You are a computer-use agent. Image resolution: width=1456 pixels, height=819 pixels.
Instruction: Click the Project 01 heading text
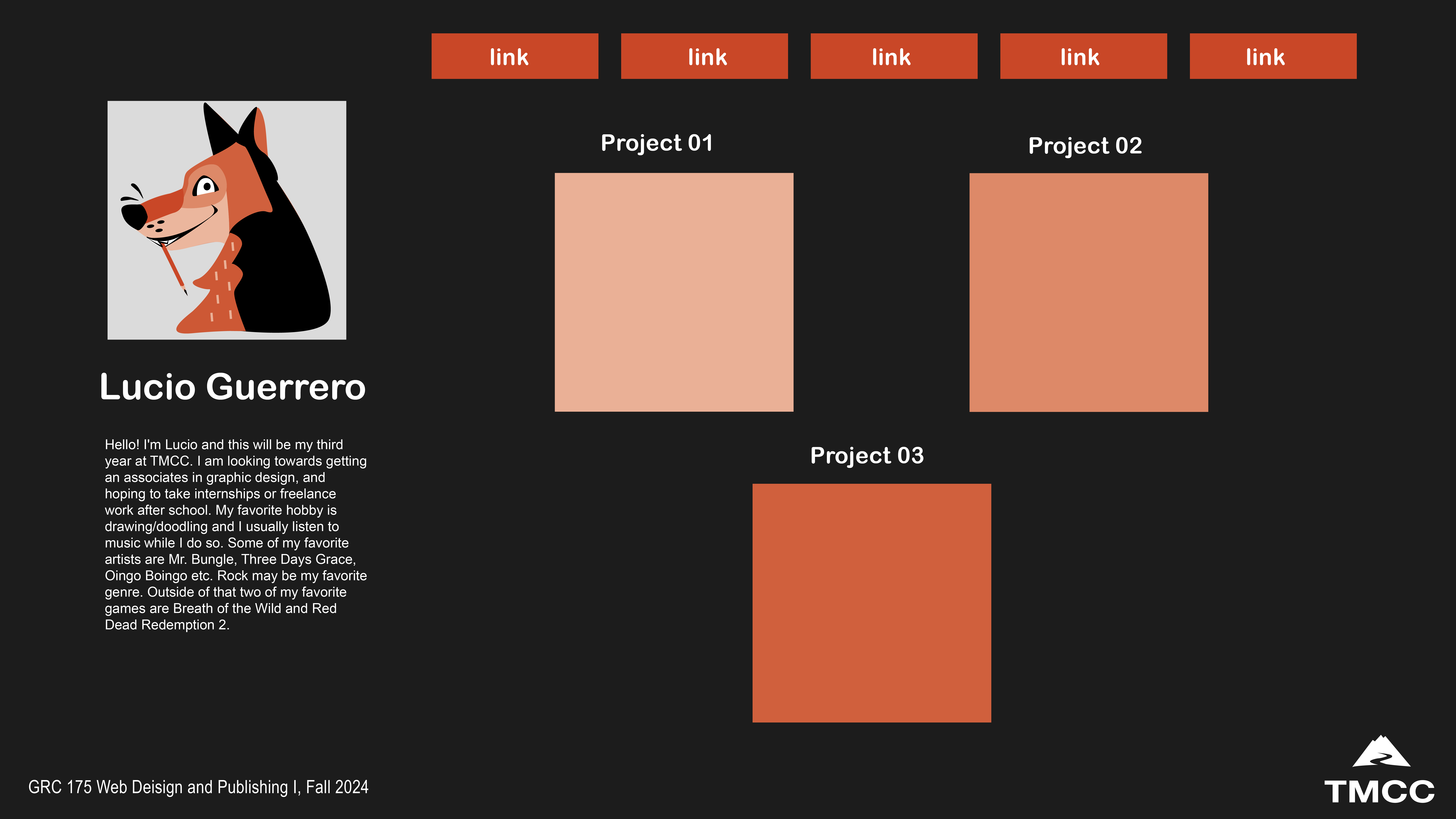[657, 144]
